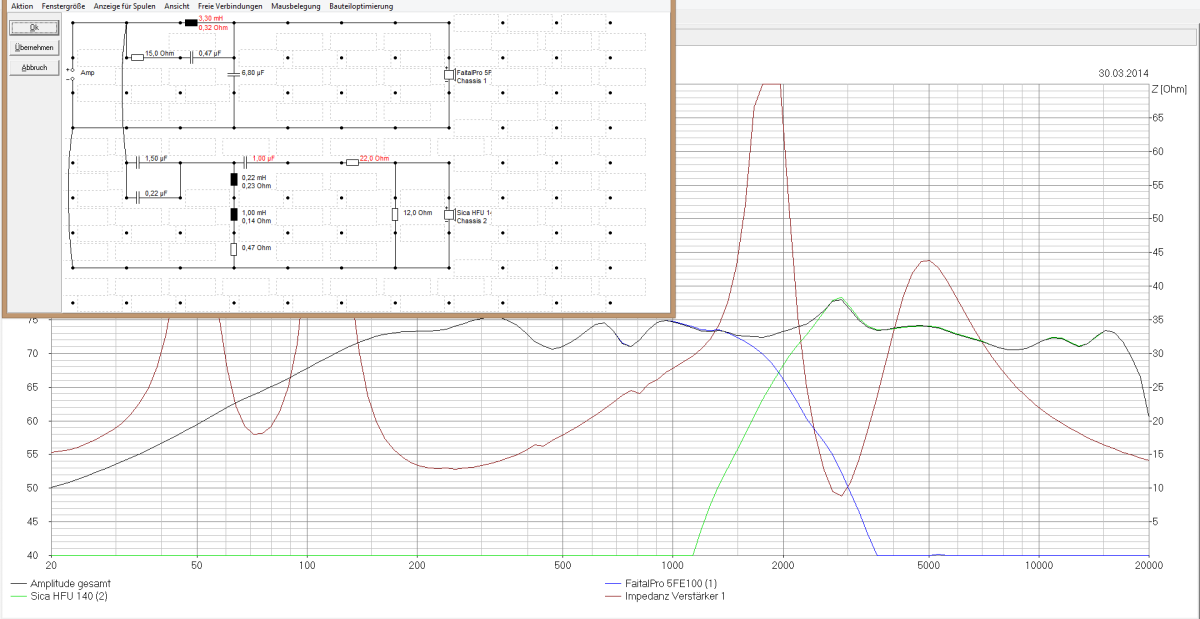Click the 15,0 Ohm resistor symbol
1200x619 pixels.
[x=137, y=57]
